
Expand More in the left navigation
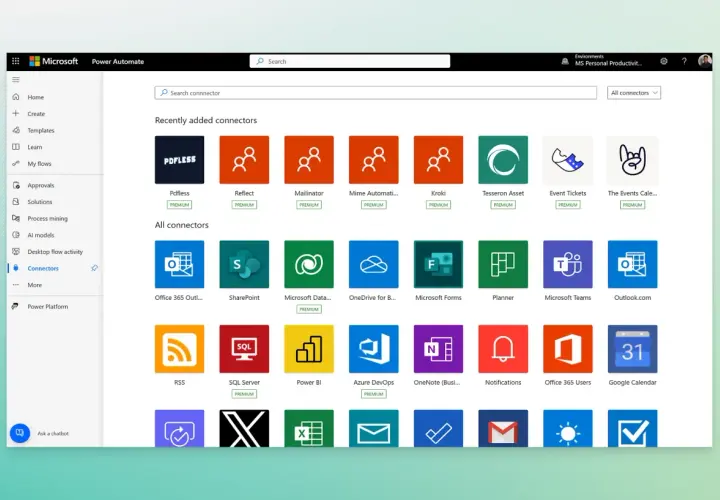coord(34,285)
